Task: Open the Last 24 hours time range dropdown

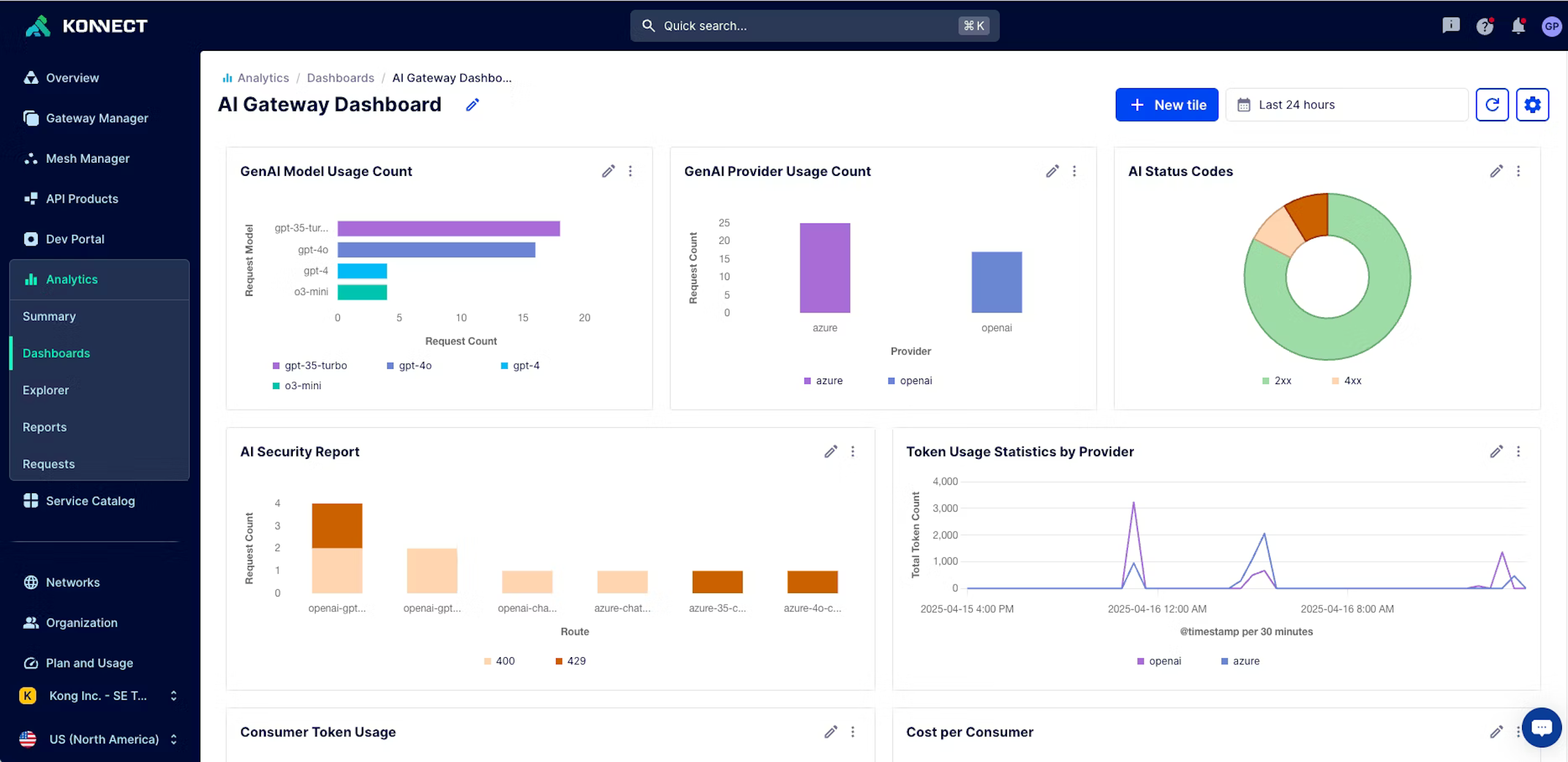Action: tap(1346, 105)
